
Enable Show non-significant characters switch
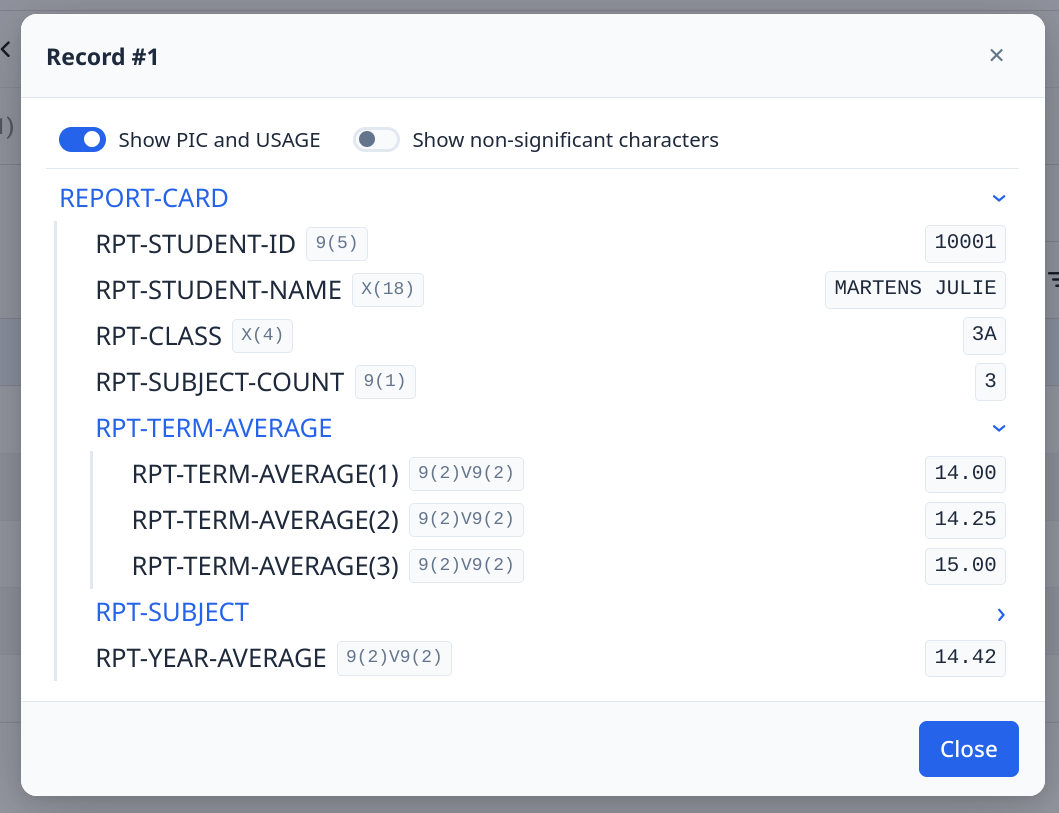[376, 140]
